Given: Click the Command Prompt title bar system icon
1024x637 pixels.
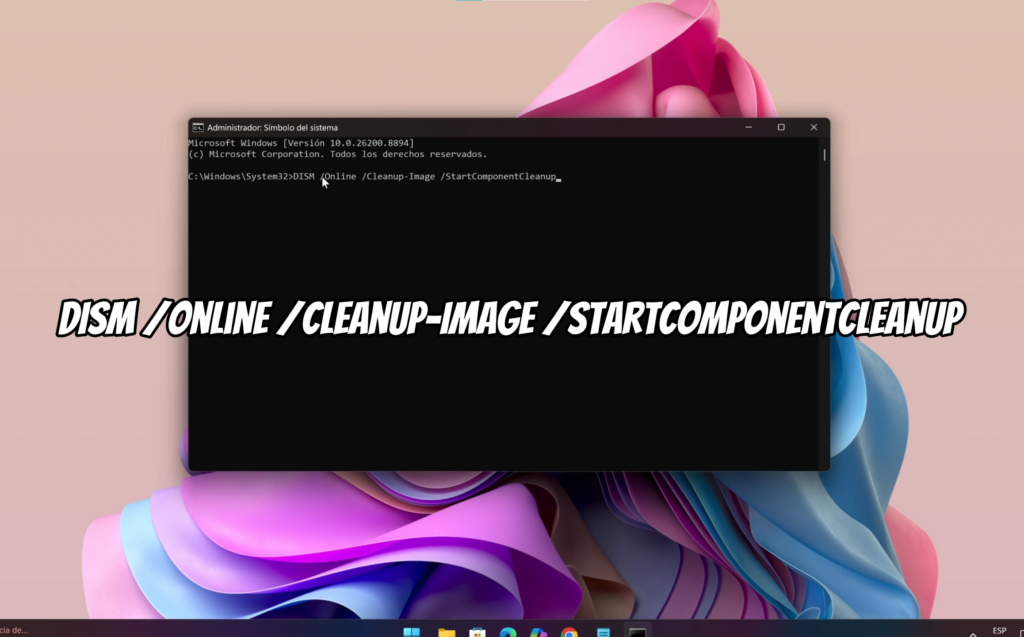Looking at the screenshot, I should click(197, 127).
